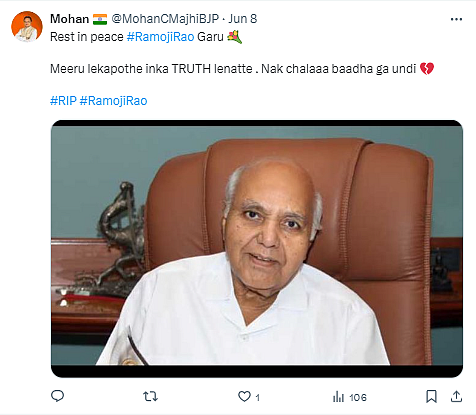The image size is (476, 415).
Task: Click the Indian flag emoji beside Mohan
Action: coord(100,19)
